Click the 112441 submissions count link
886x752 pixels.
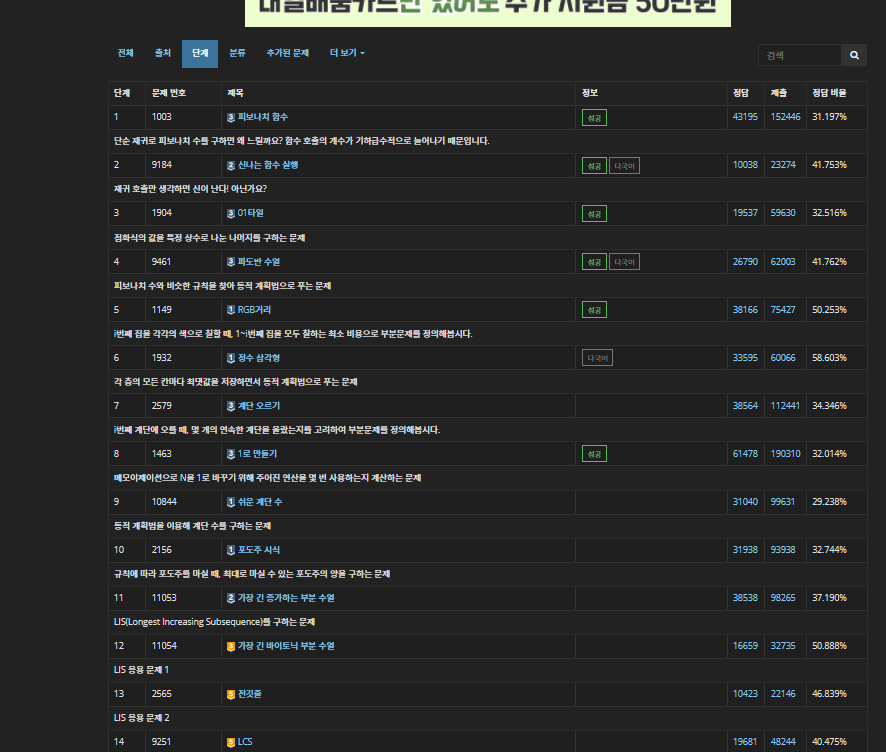coord(785,406)
